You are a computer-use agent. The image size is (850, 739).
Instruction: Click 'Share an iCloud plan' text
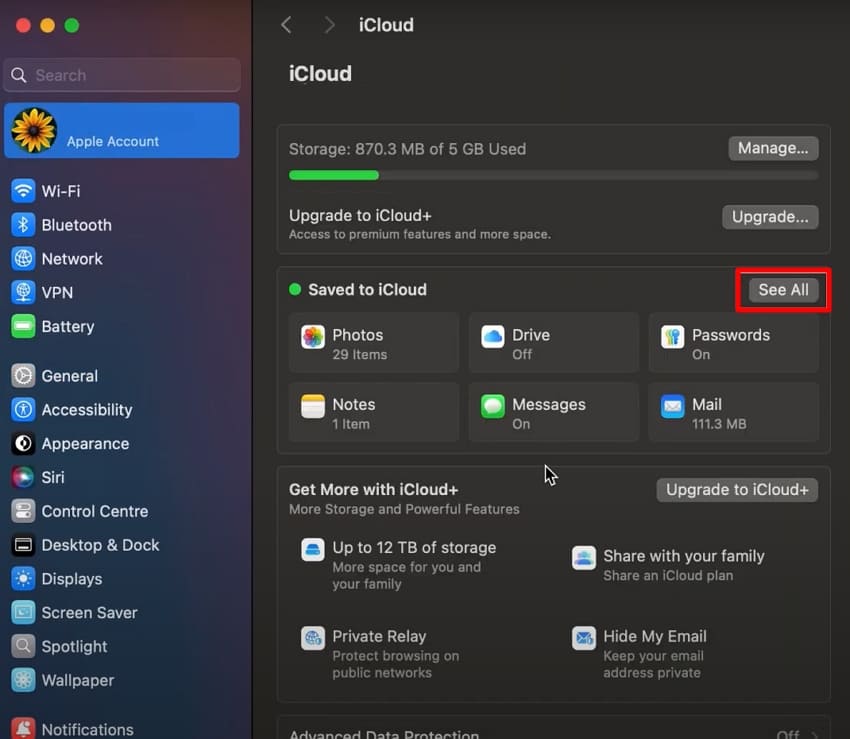coord(668,575)
